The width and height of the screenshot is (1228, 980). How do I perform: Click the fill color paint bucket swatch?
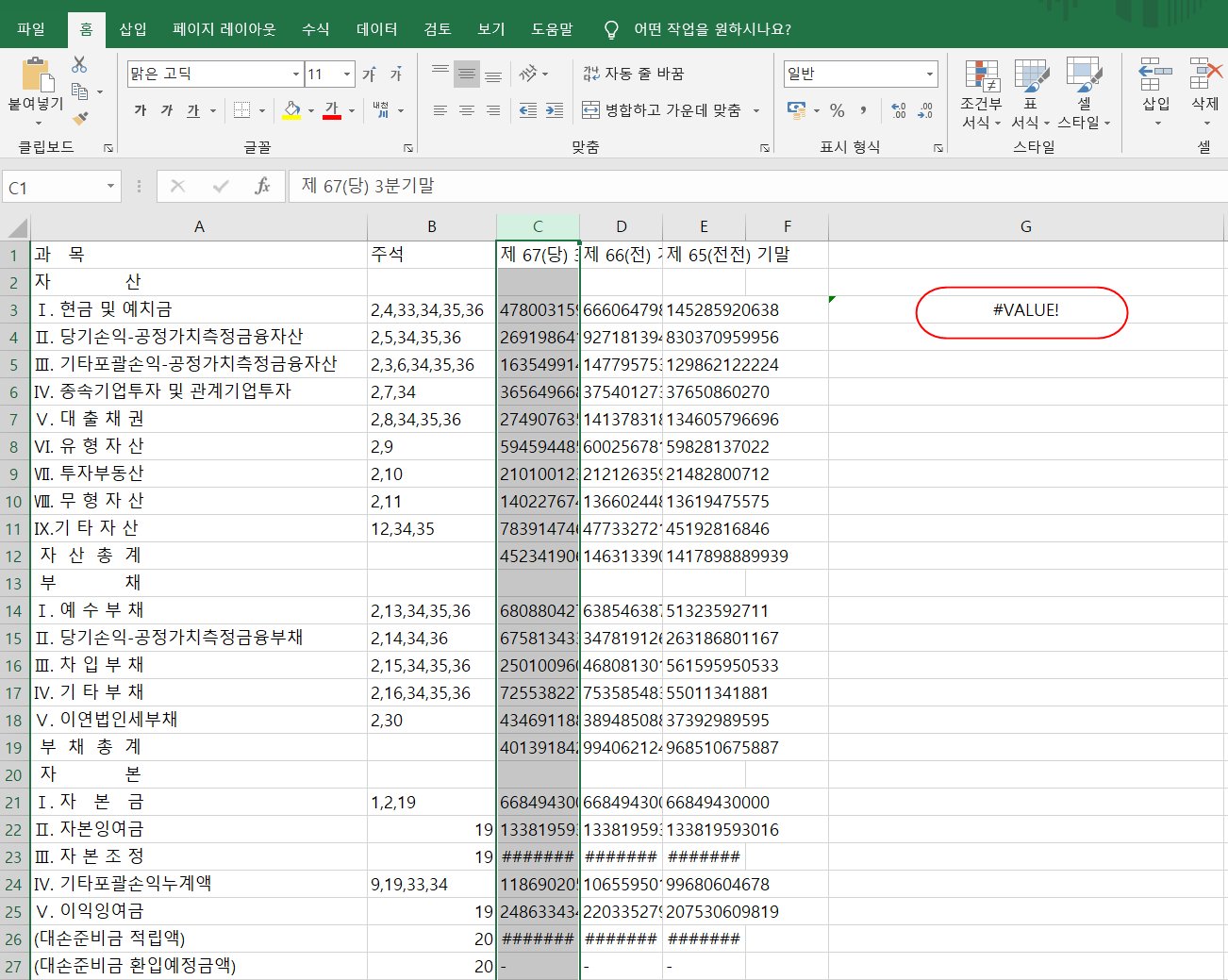292,110
